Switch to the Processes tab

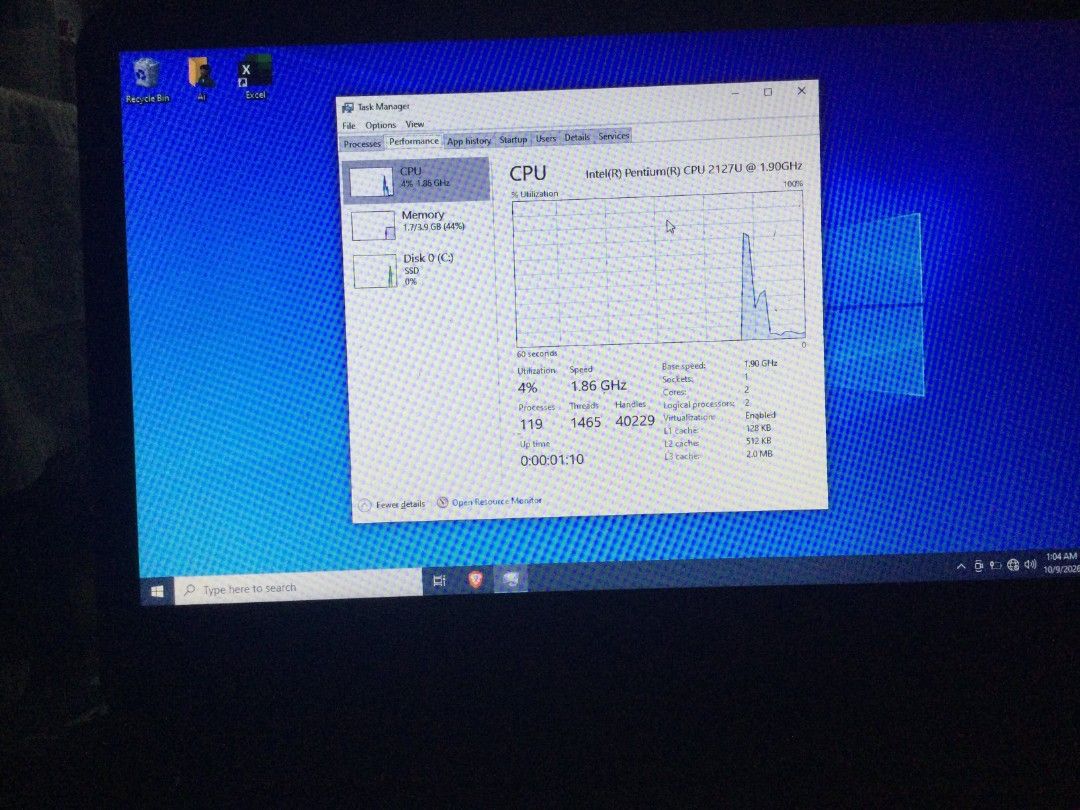(362, 143)
